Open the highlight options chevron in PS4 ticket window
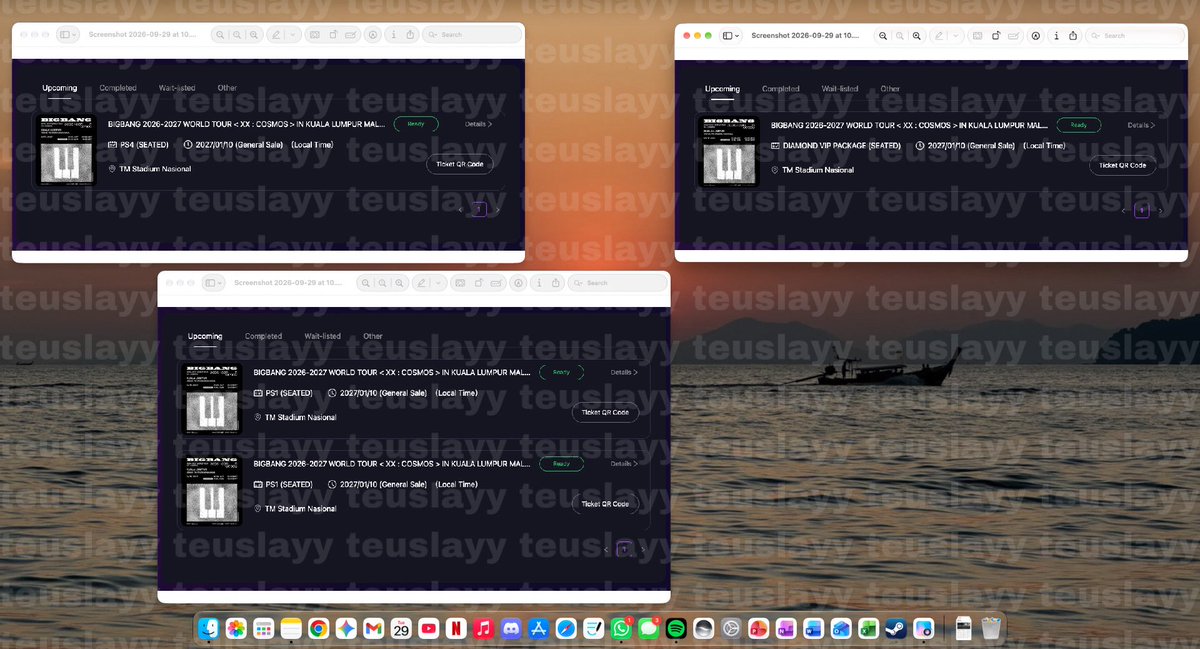The image size is (1200, 649). pyautogui.click(x=293, y=34)
